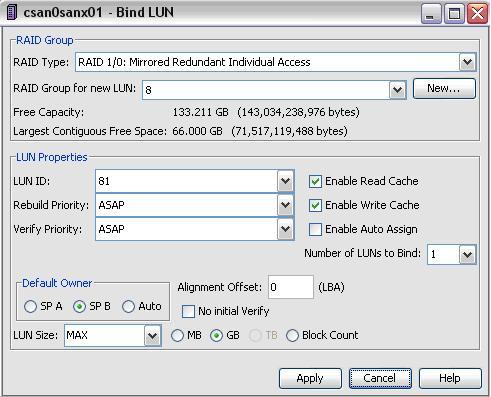Open the LUN Size dropdown
The width and height of the screenshot is (491, 397).
pos(153,335)
